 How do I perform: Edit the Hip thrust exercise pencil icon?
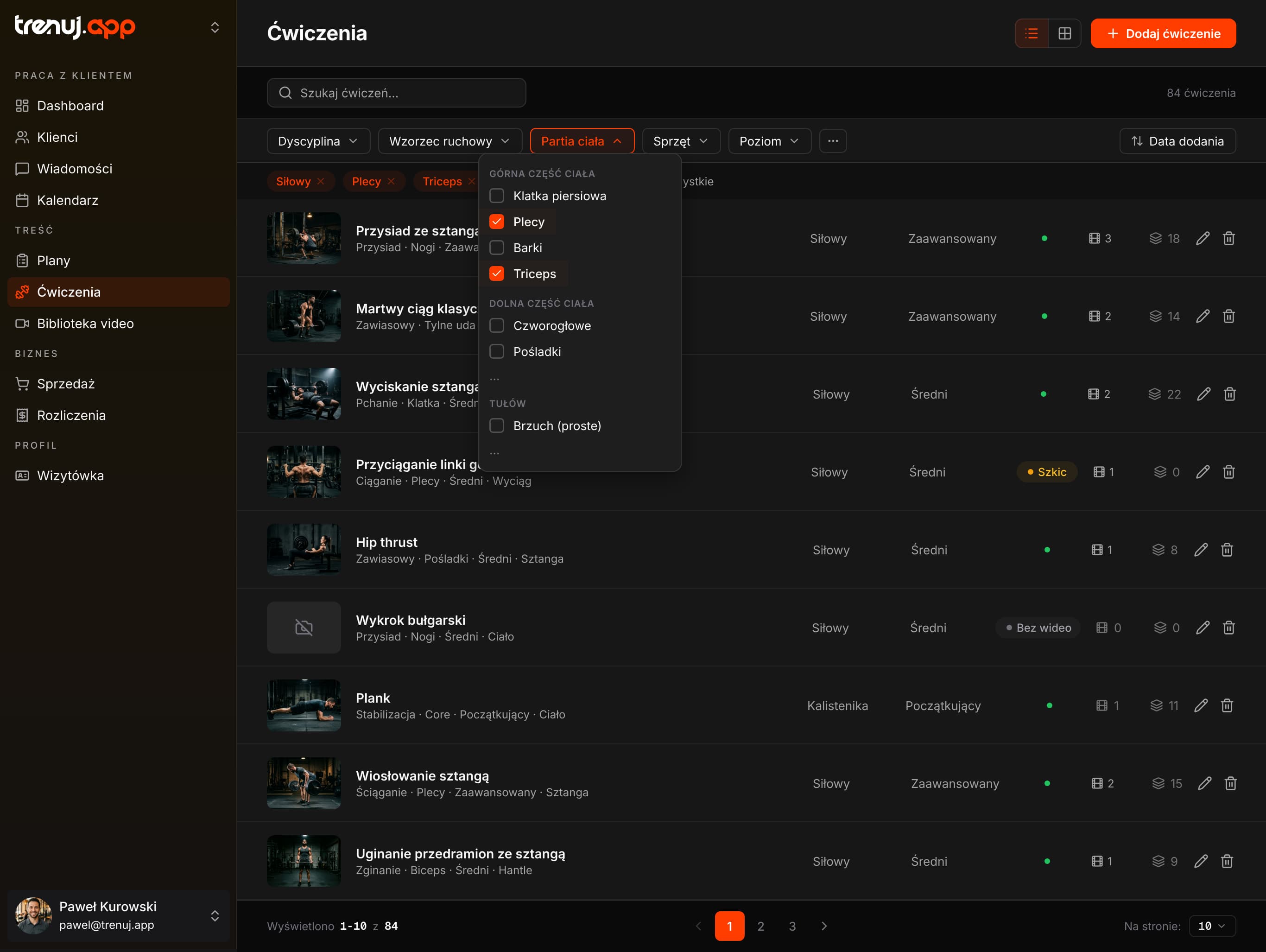tap(1201, 550)
